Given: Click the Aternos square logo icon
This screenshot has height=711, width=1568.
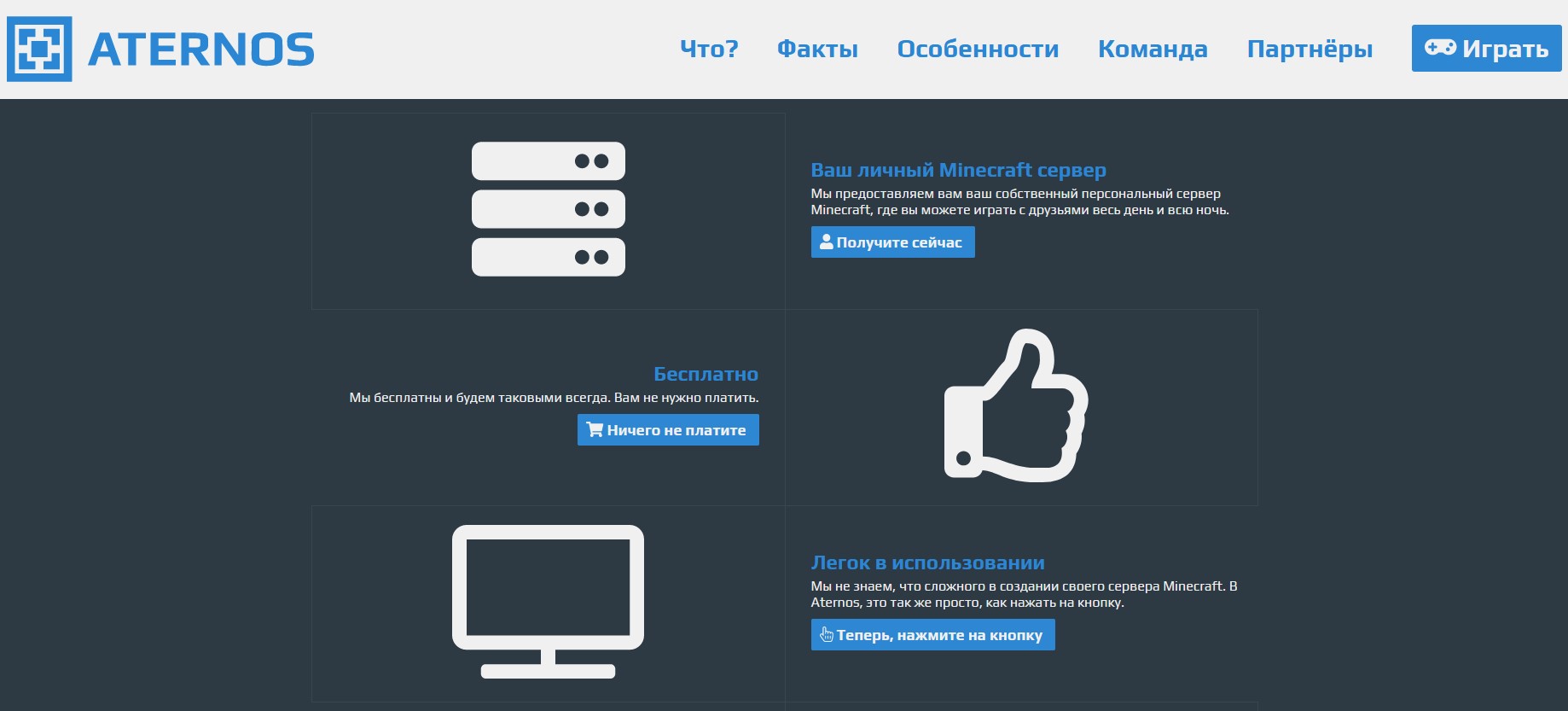Looking at the screenshot, I should [x=39, y=50].
